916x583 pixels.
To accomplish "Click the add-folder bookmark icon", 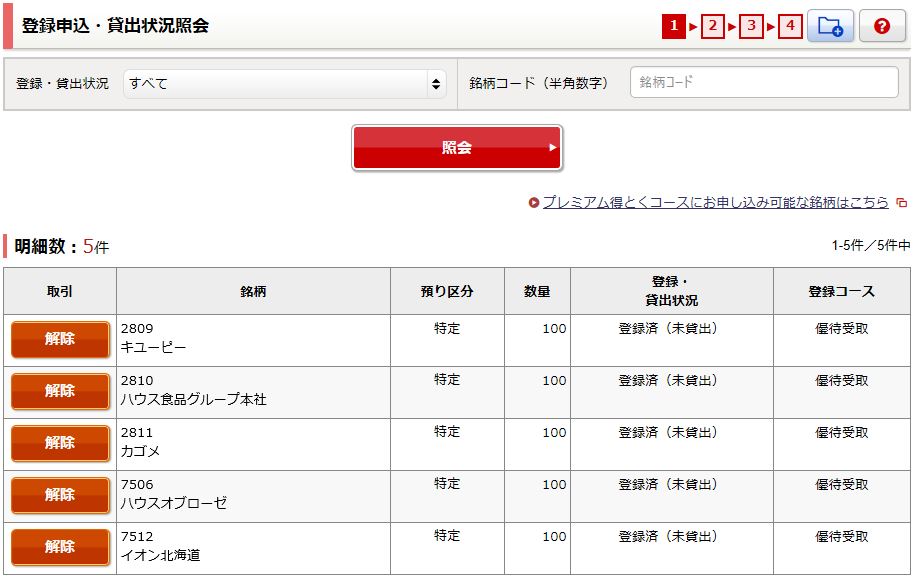I will [x=830, y=27].
